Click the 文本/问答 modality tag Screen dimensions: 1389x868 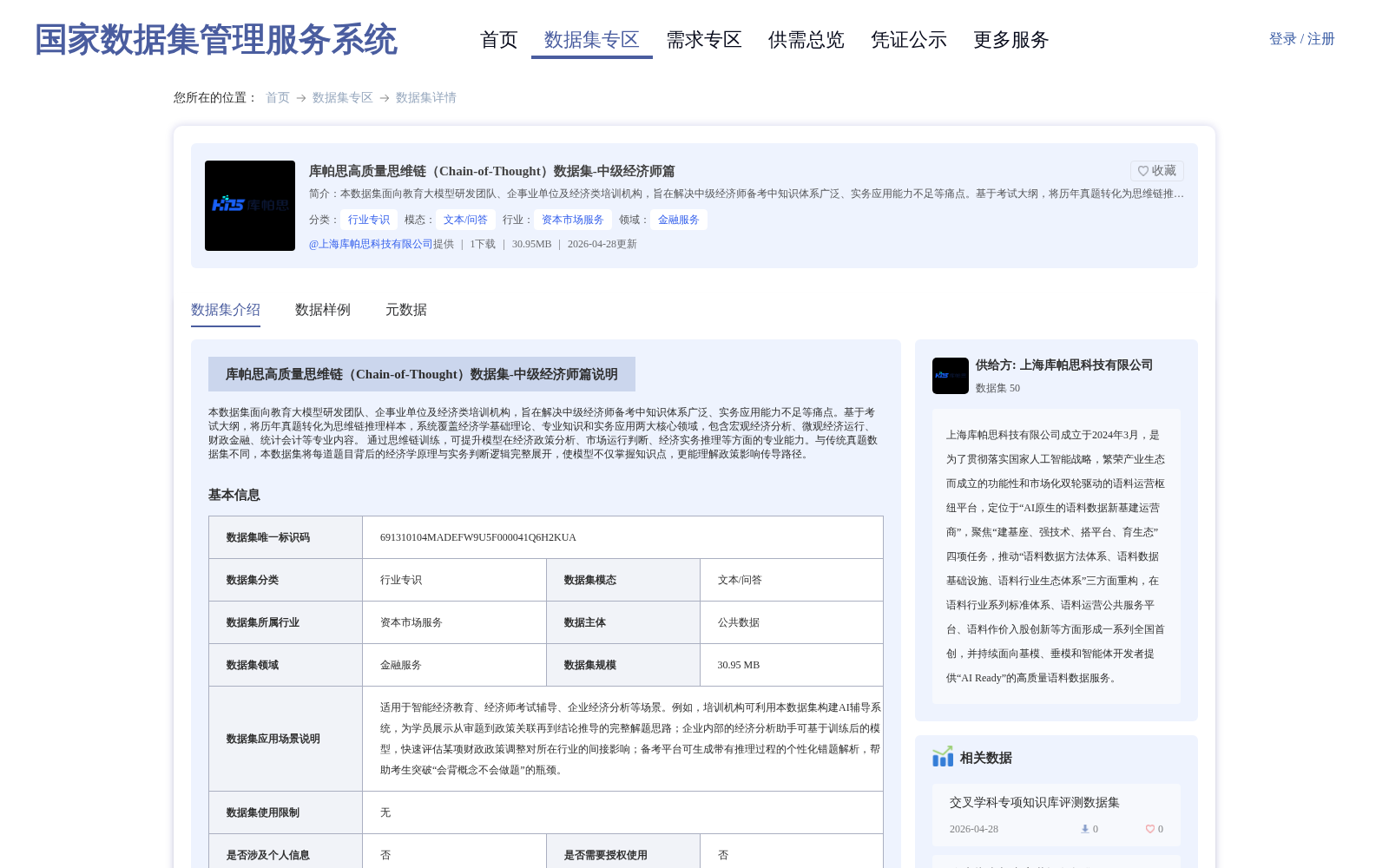point(465,220)
